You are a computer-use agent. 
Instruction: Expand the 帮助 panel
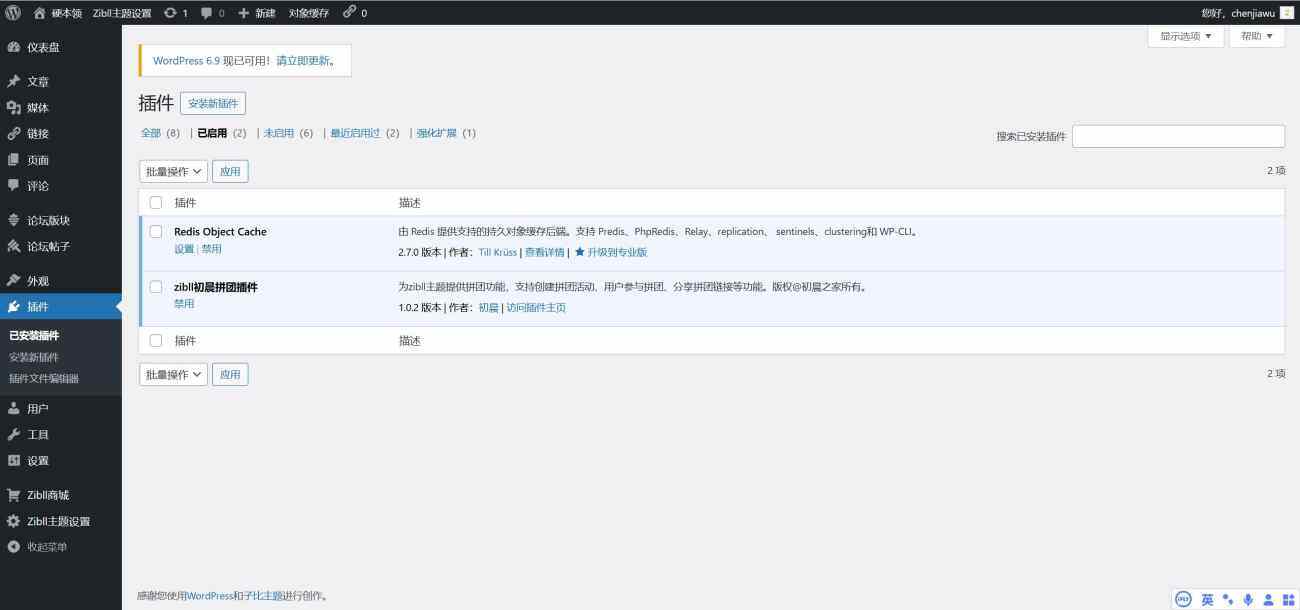(1256, 36)
